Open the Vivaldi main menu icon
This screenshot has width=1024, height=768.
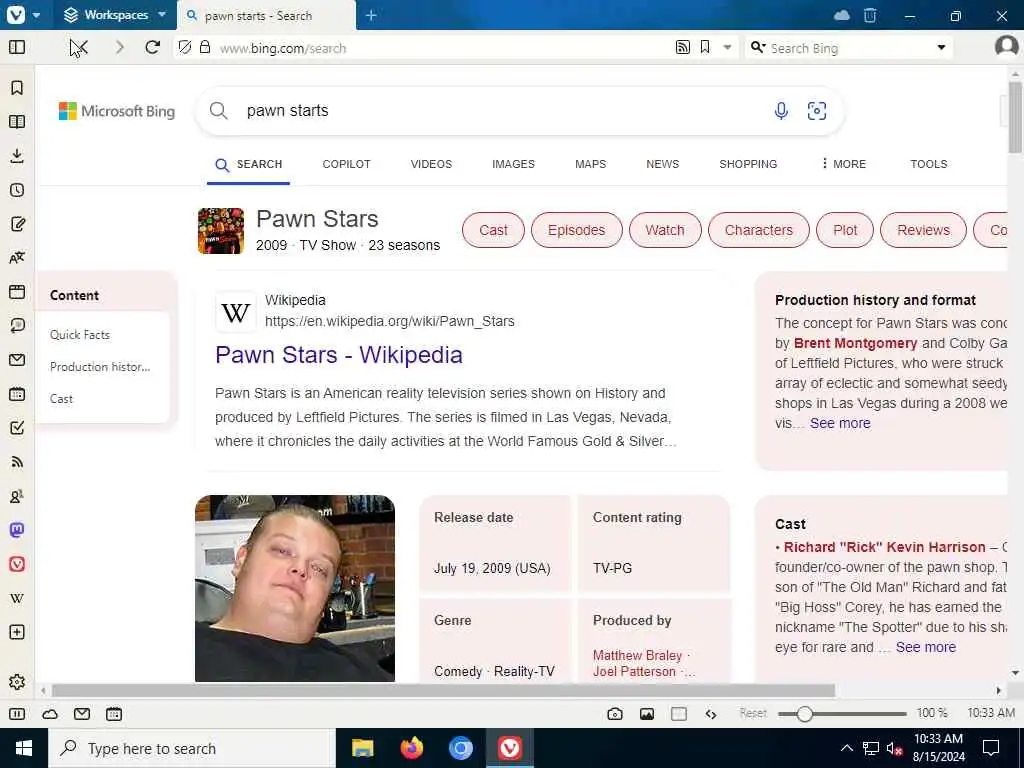coord(16,14)
